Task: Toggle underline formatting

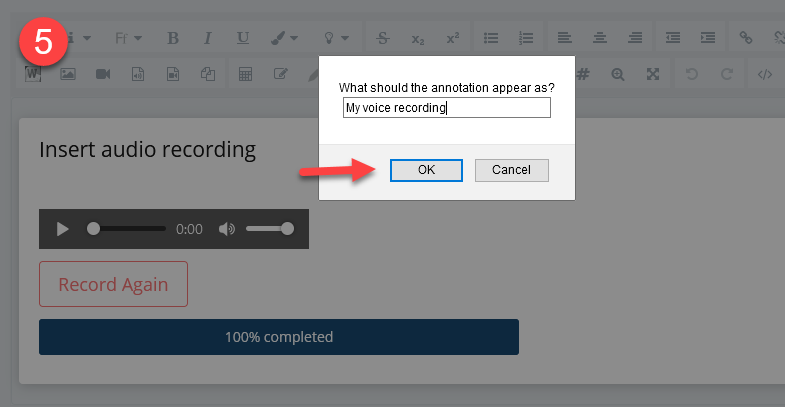Action: [243, 38]
